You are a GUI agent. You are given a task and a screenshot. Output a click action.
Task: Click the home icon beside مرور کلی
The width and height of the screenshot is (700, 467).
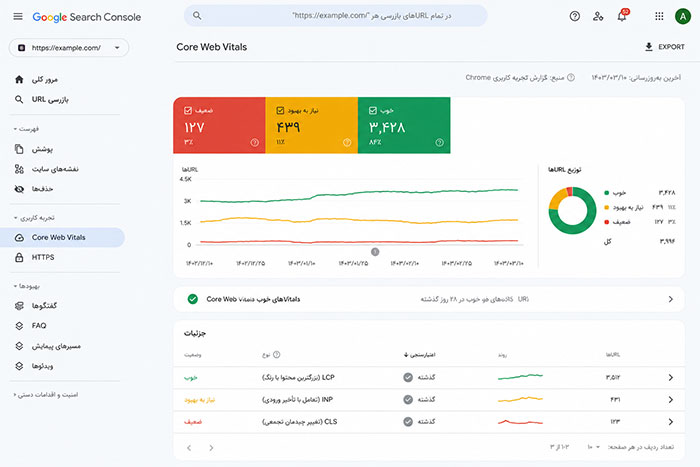(x=19, y=79)
